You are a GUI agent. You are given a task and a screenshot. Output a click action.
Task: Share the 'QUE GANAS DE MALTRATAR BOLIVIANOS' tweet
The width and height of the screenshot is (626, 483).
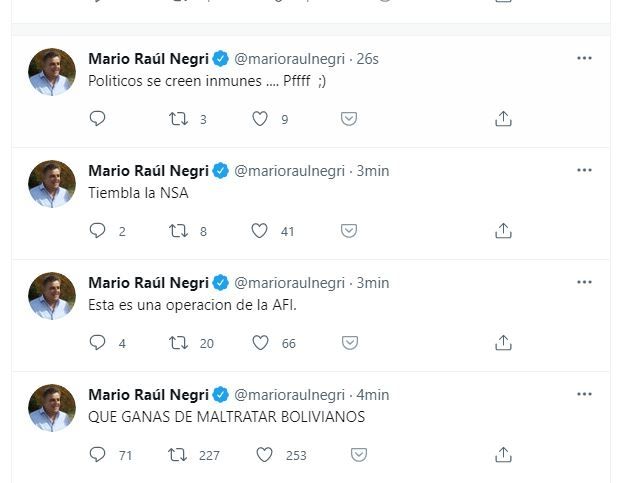coord(504,455)
